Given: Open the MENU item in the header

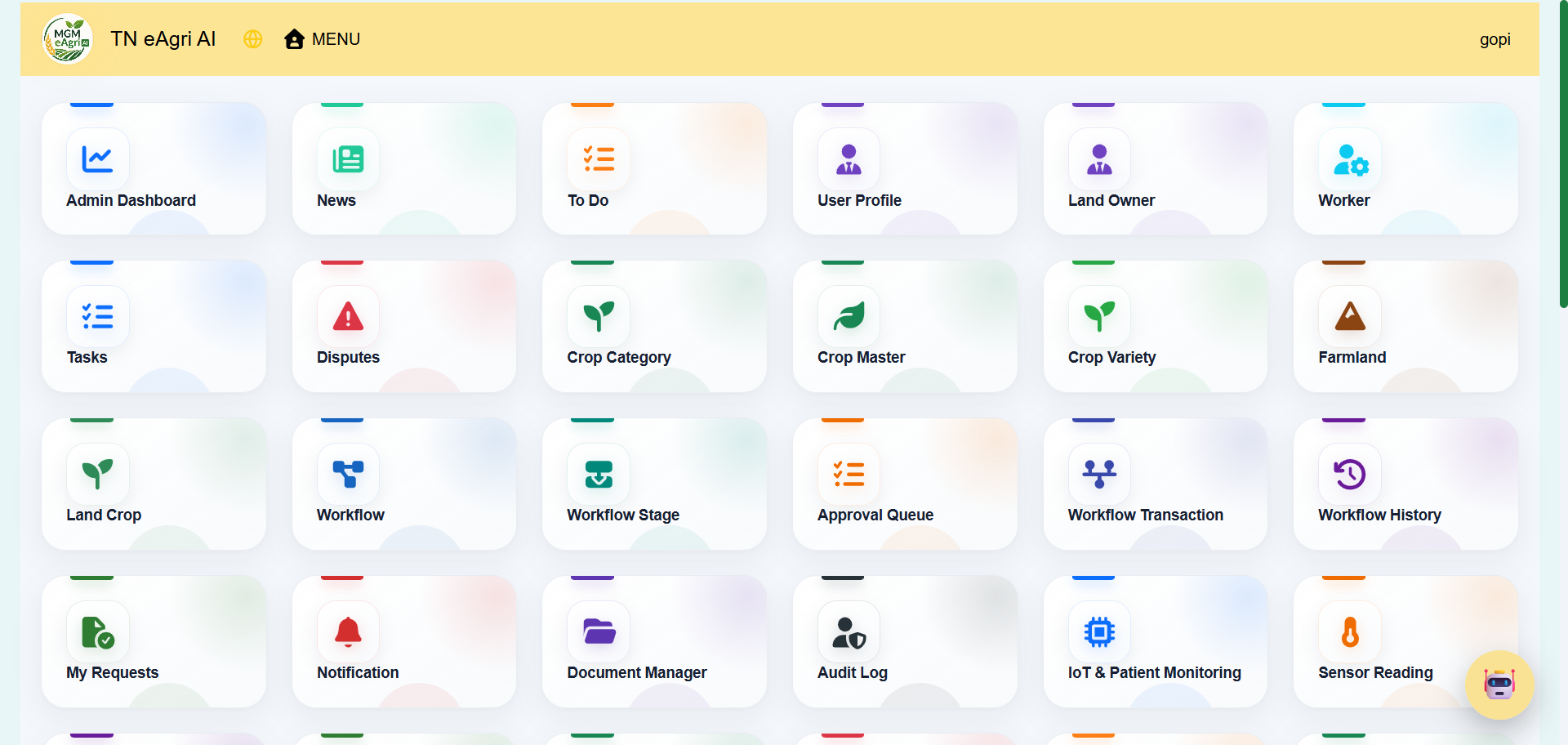Looking at the screenshot, I should click(336, 39).
